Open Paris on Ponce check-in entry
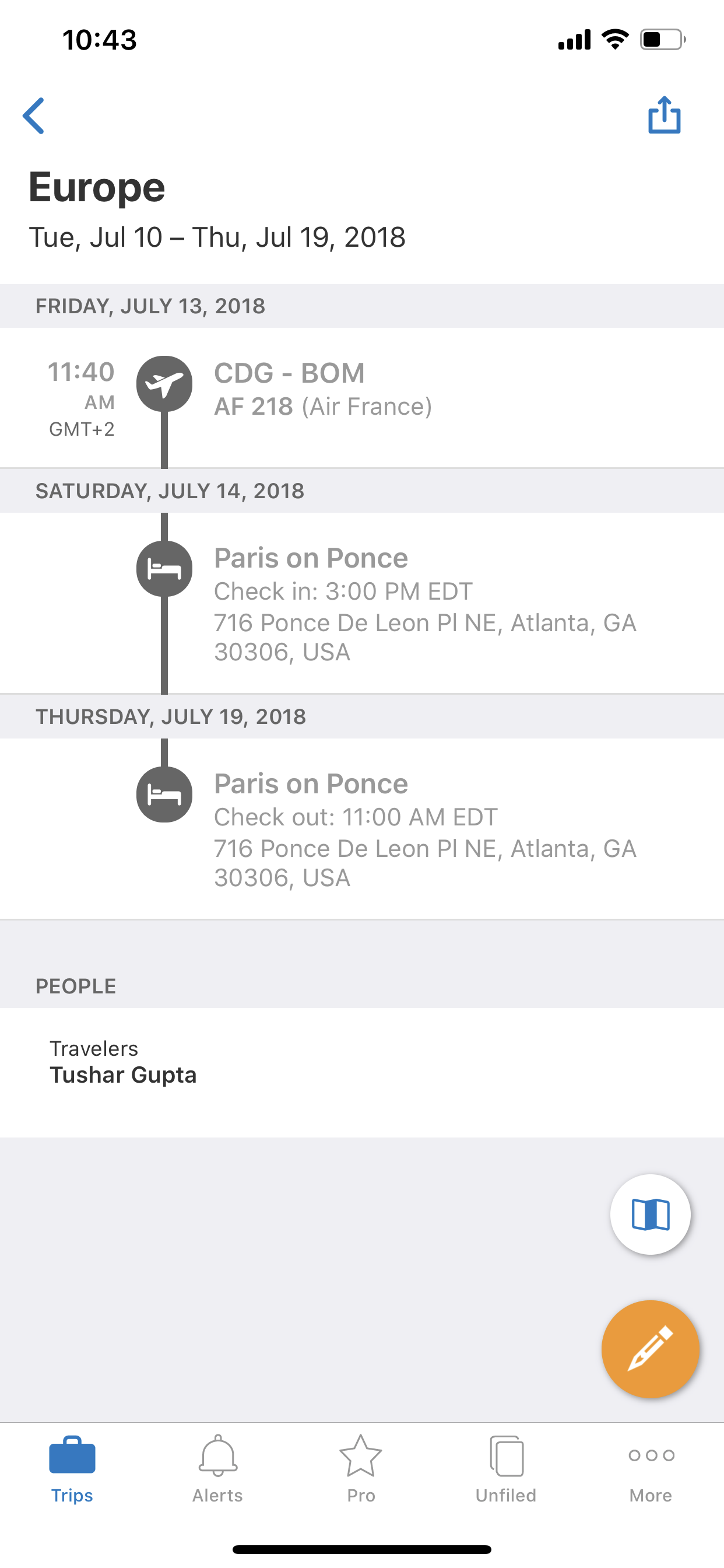The height and width of the screenshot is (1568, 724). point(311,558)
